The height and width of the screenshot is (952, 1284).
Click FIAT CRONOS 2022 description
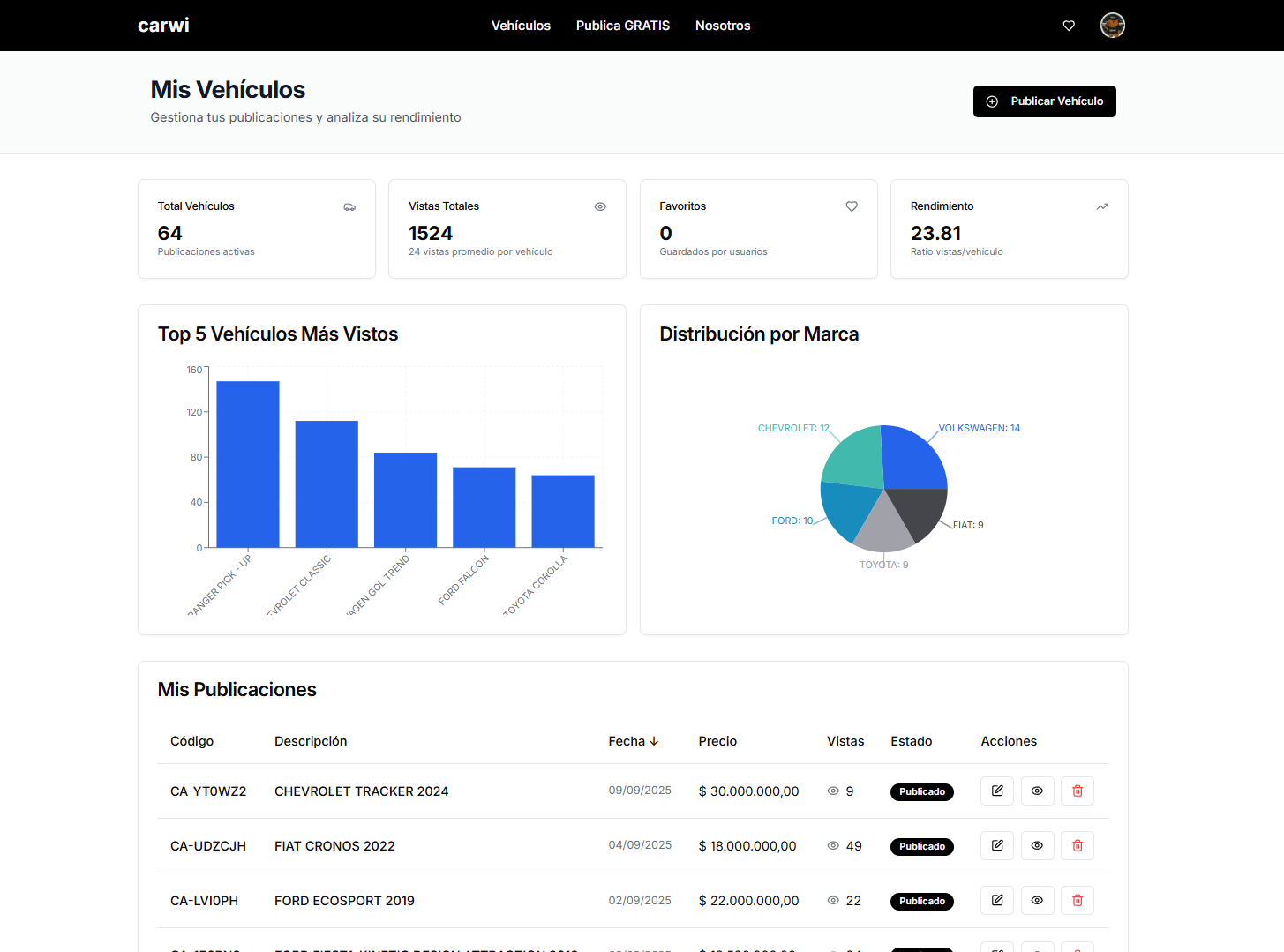pyautogui.click(x=334, y=846)
